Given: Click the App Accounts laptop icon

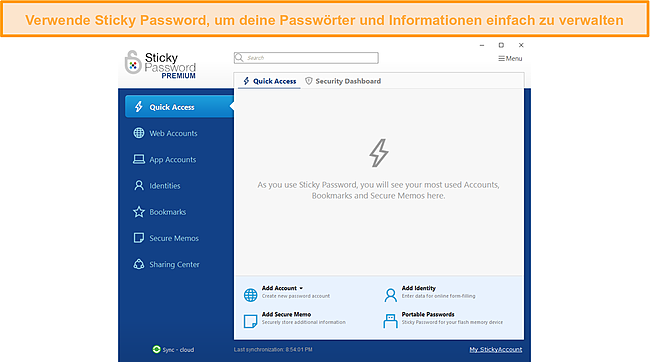Looking at the screenshot, I should tap(139, 159).
